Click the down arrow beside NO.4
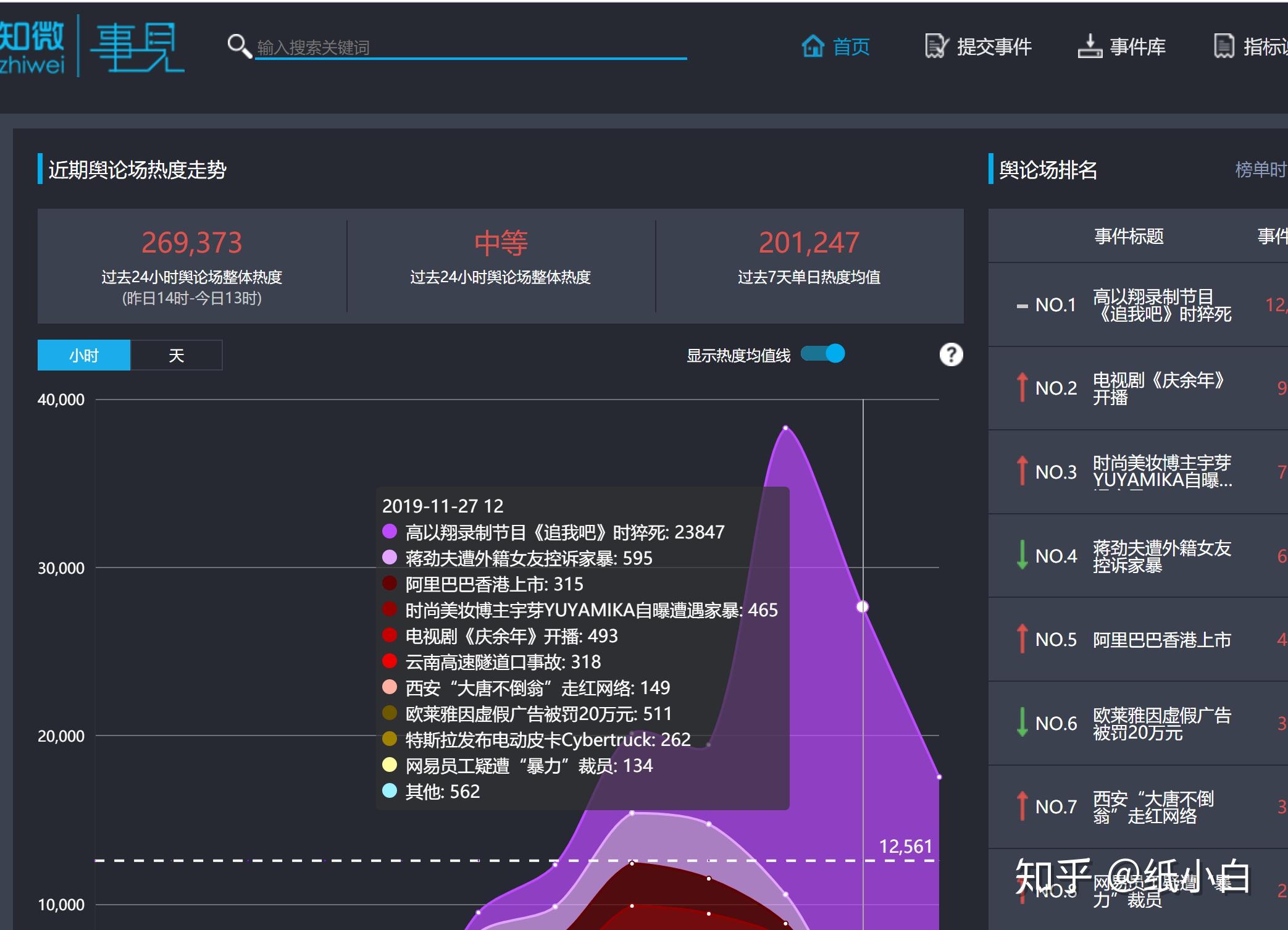The width and height of the screenshot is (1288, 930). pos(1022,555)
